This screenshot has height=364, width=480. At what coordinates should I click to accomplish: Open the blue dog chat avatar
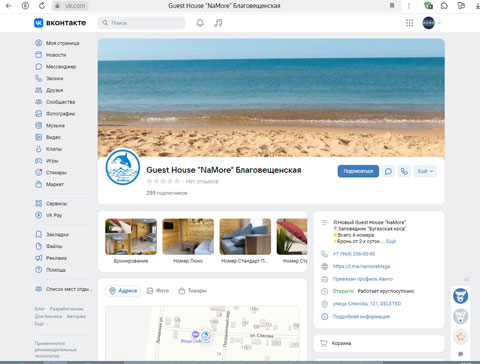(x=460, y=296)
